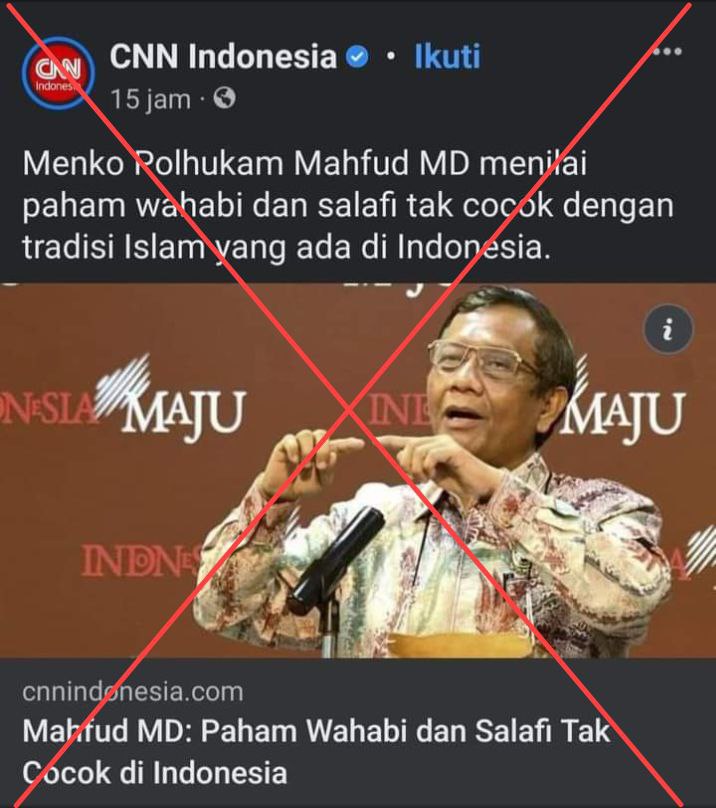This screenshot has height=808, width=716.
Task: Open headline Mahfud MD: Paham Wahabi dan Salafi
Action: pos(317,731)
